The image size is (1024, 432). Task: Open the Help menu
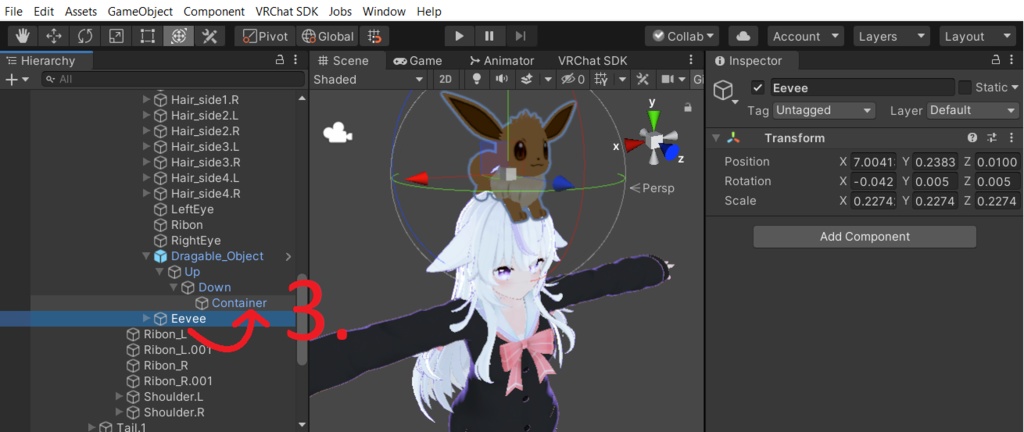pos(429,11)
